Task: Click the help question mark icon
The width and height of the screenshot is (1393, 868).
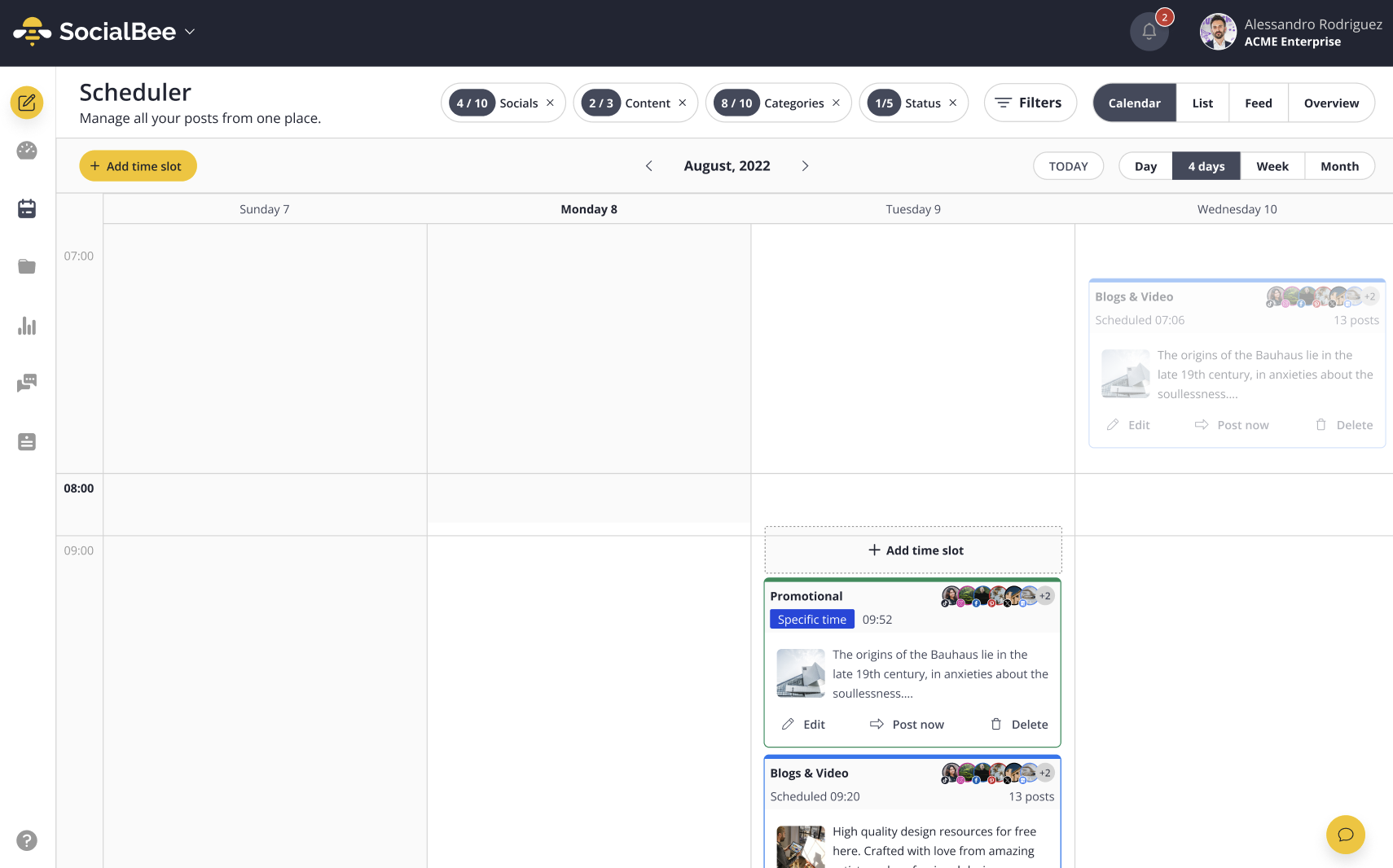Action: click(27, 840)
